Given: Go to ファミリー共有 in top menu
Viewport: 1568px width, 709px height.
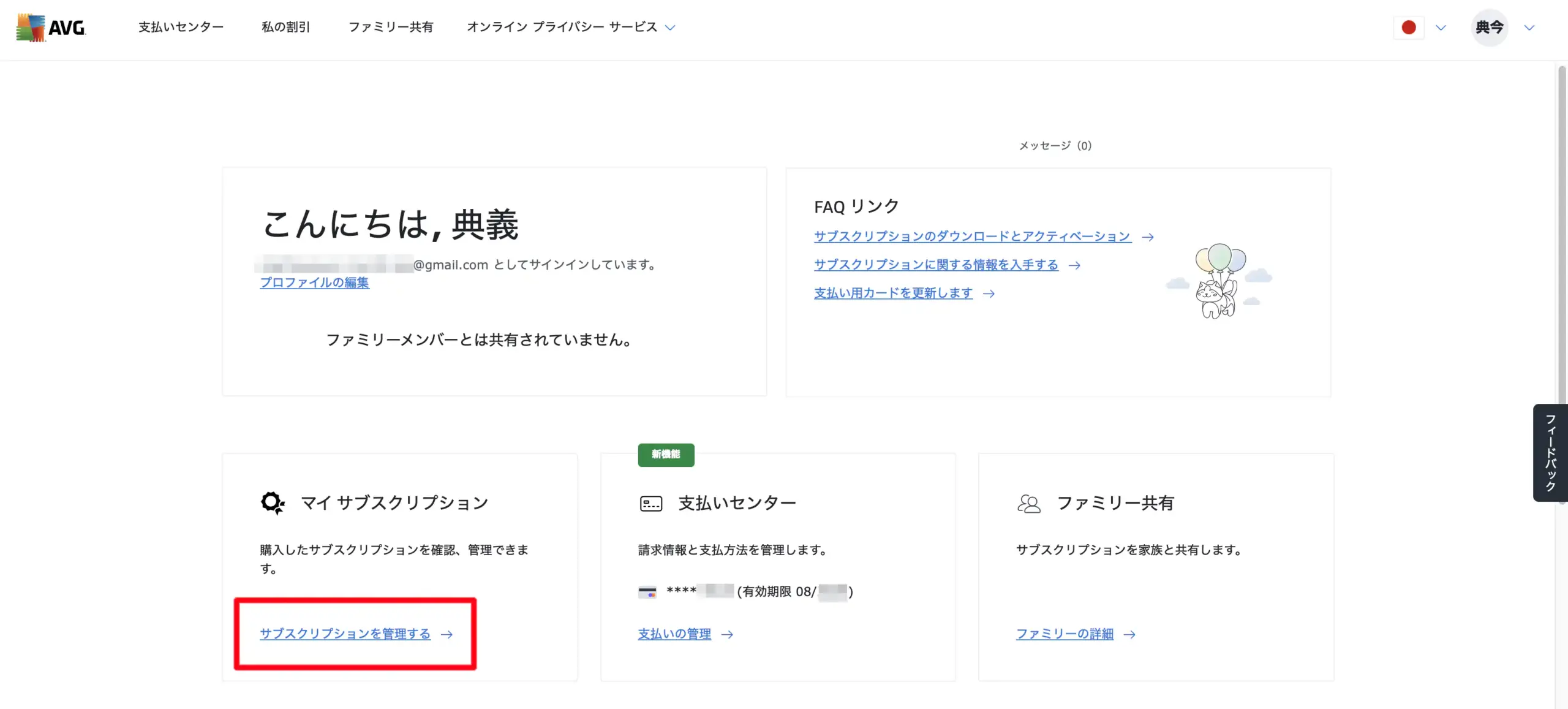Looking at the screenshot, I should pyautogui.click(x=390, y=27).
